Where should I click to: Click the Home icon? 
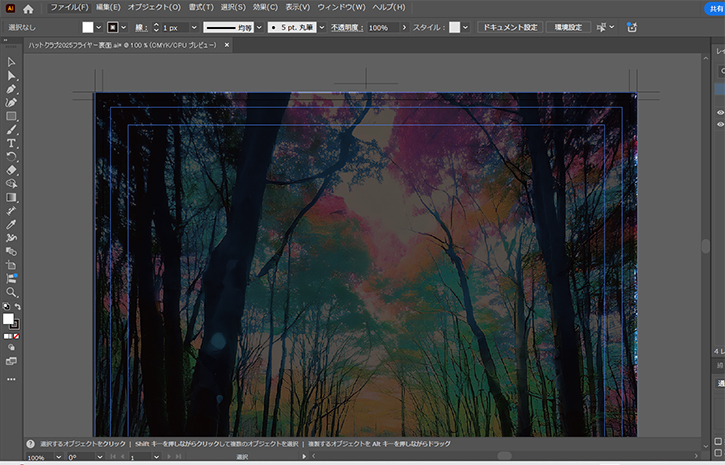click(28, 8)
